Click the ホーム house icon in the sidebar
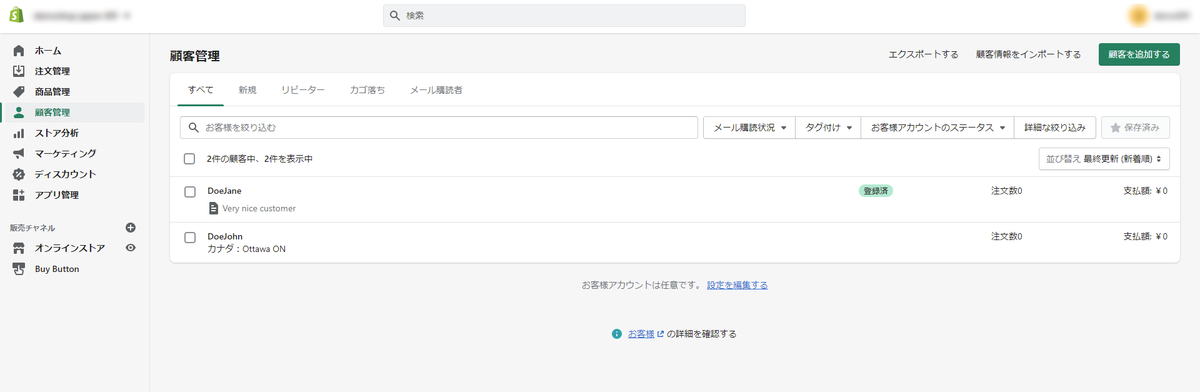This screenshot has height=392, width=1200. point(18,50)
